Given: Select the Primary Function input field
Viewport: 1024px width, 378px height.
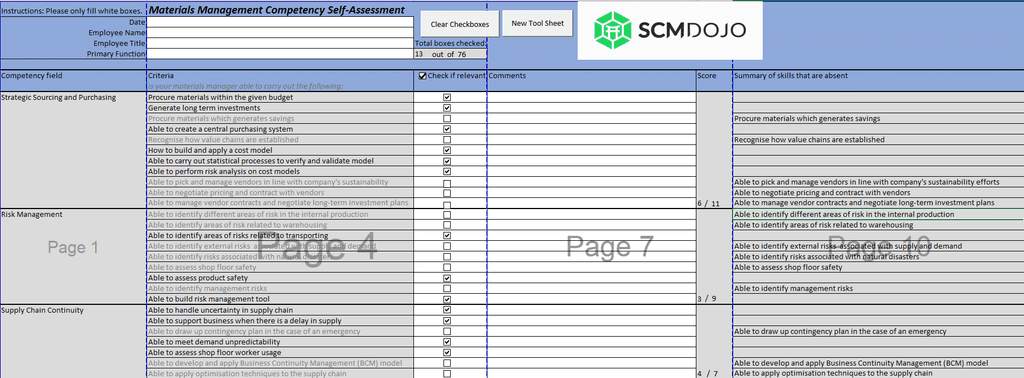Looking at the screenshot, I should pos(281,54).
